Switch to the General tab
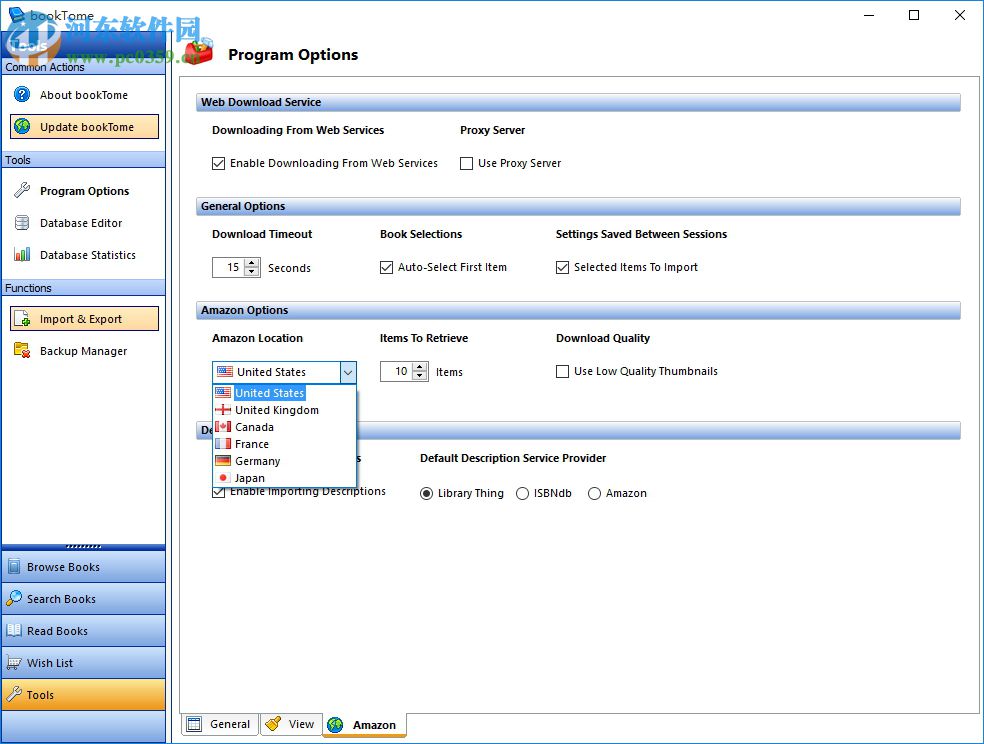The height and width of the screenshot is (744, 984). [x=220, y=724]
